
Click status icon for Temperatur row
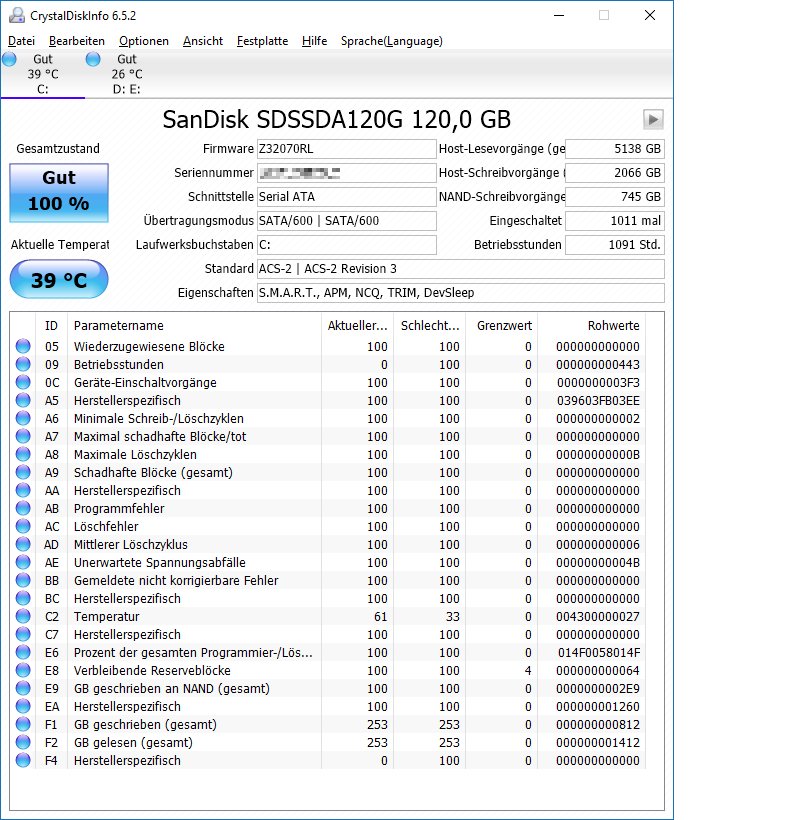click(x=23, y=616)
